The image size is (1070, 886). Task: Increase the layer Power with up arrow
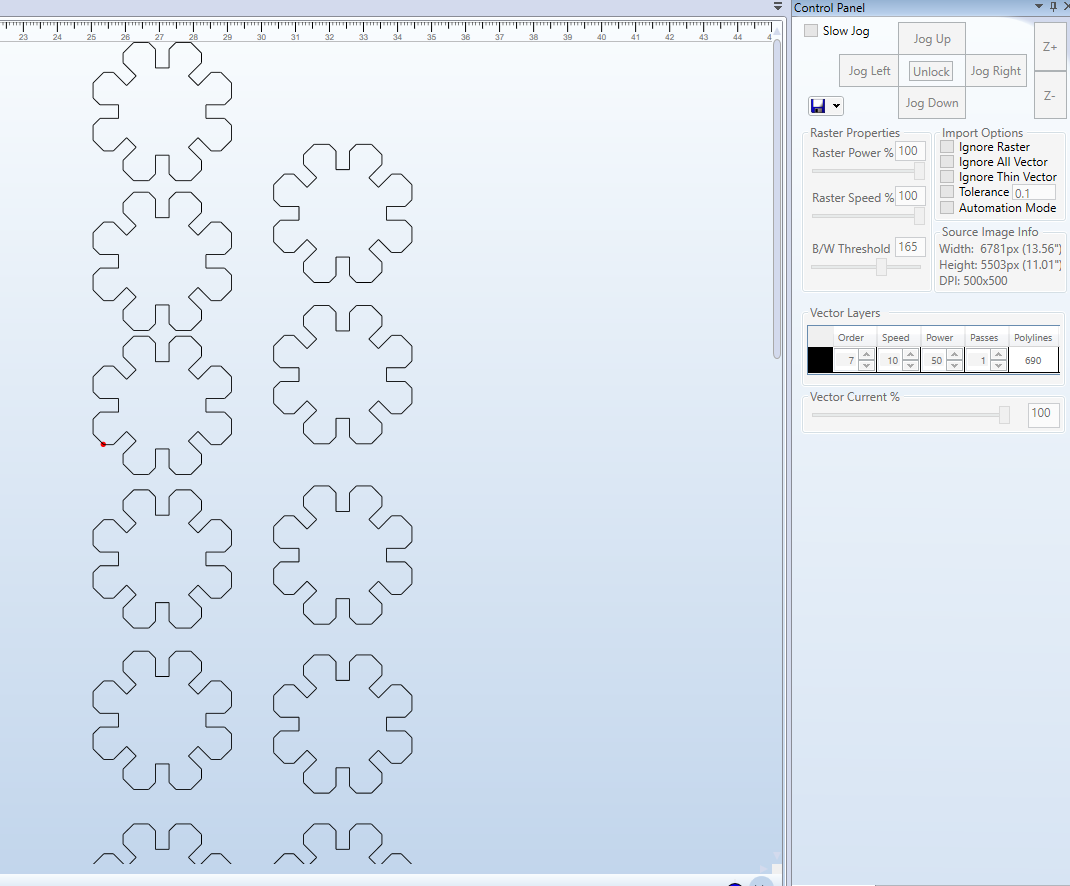point(955,354)
